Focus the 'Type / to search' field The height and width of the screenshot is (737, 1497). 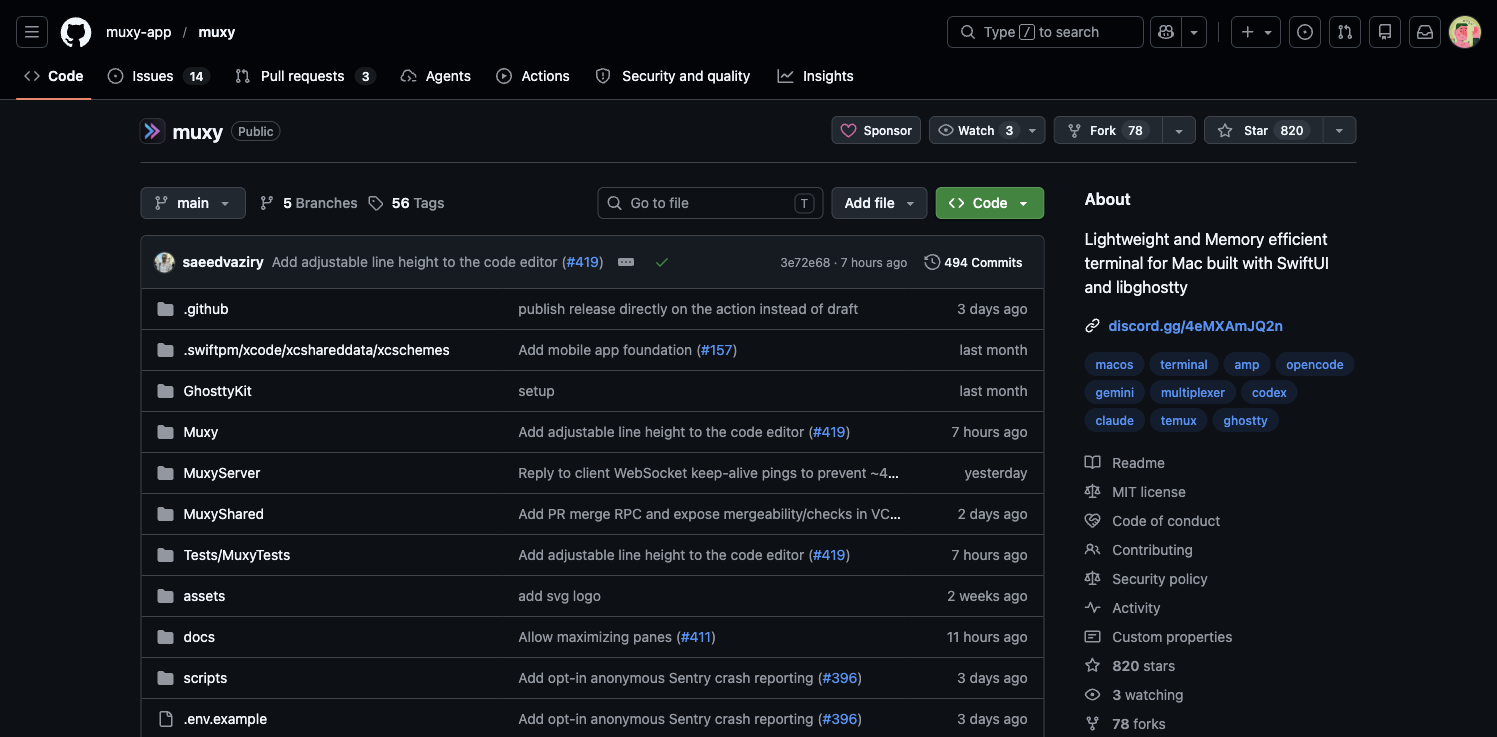pos(1045,32)
